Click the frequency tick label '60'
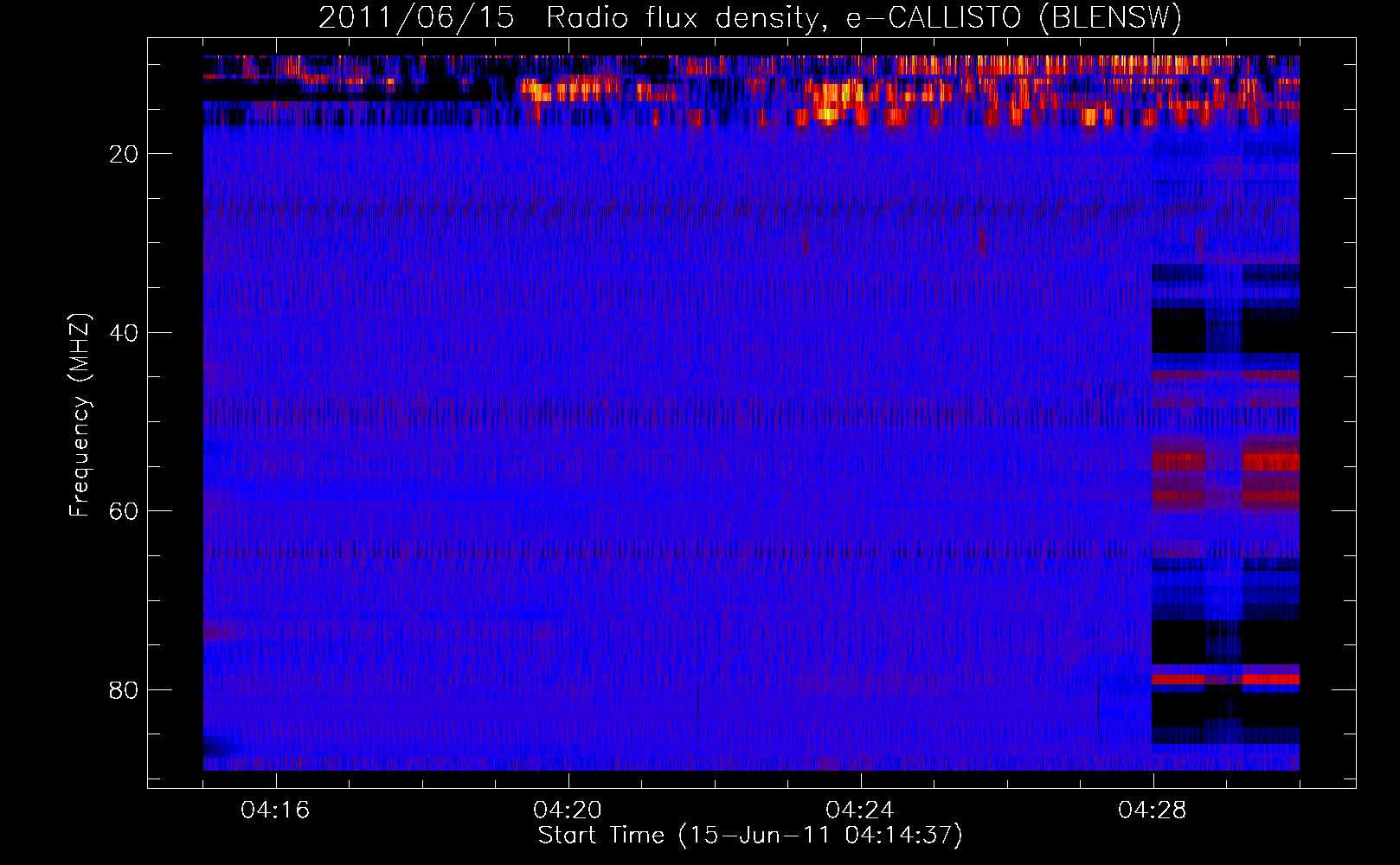1400x865 pixels. 125,511
